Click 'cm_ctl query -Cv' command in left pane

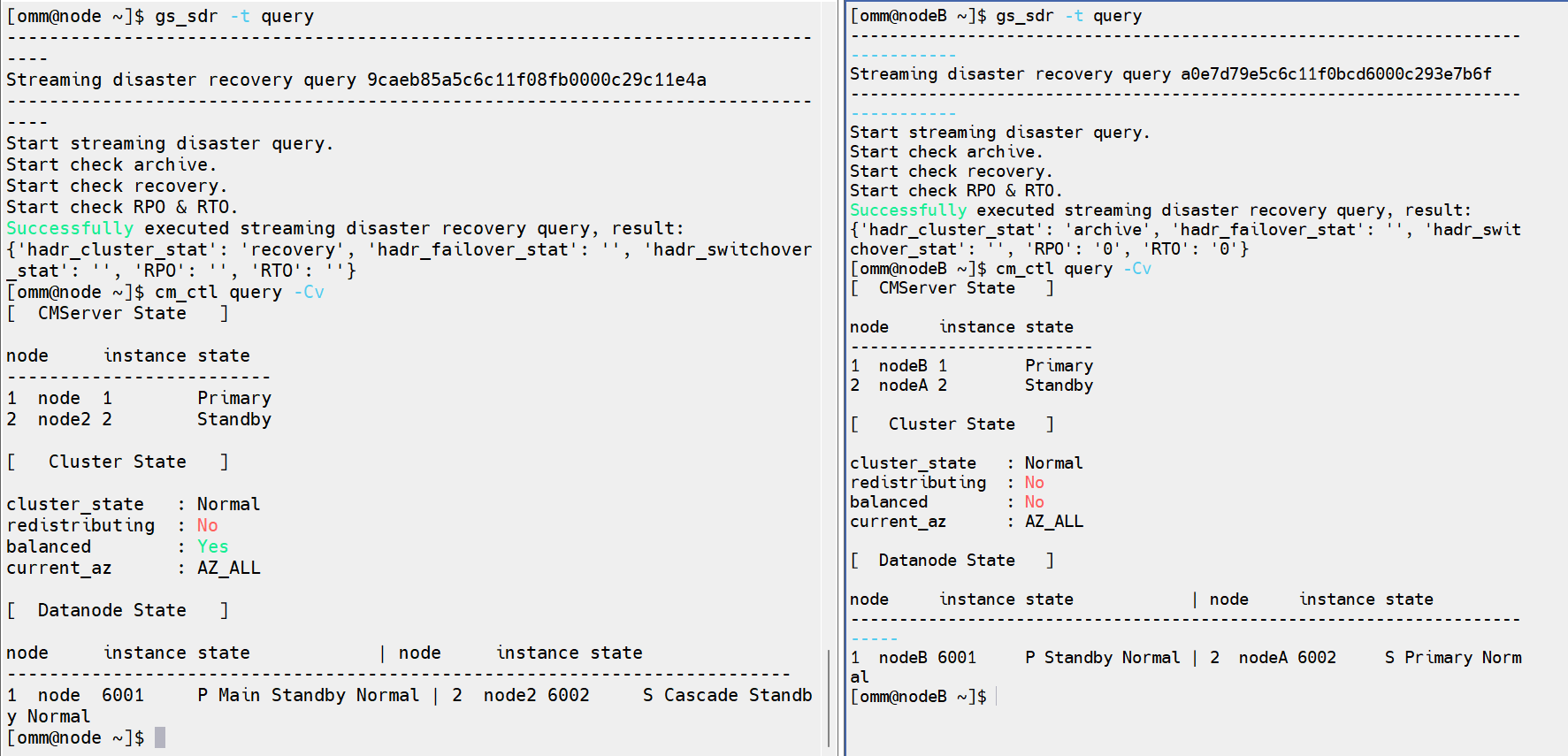(x=240, y=292)
